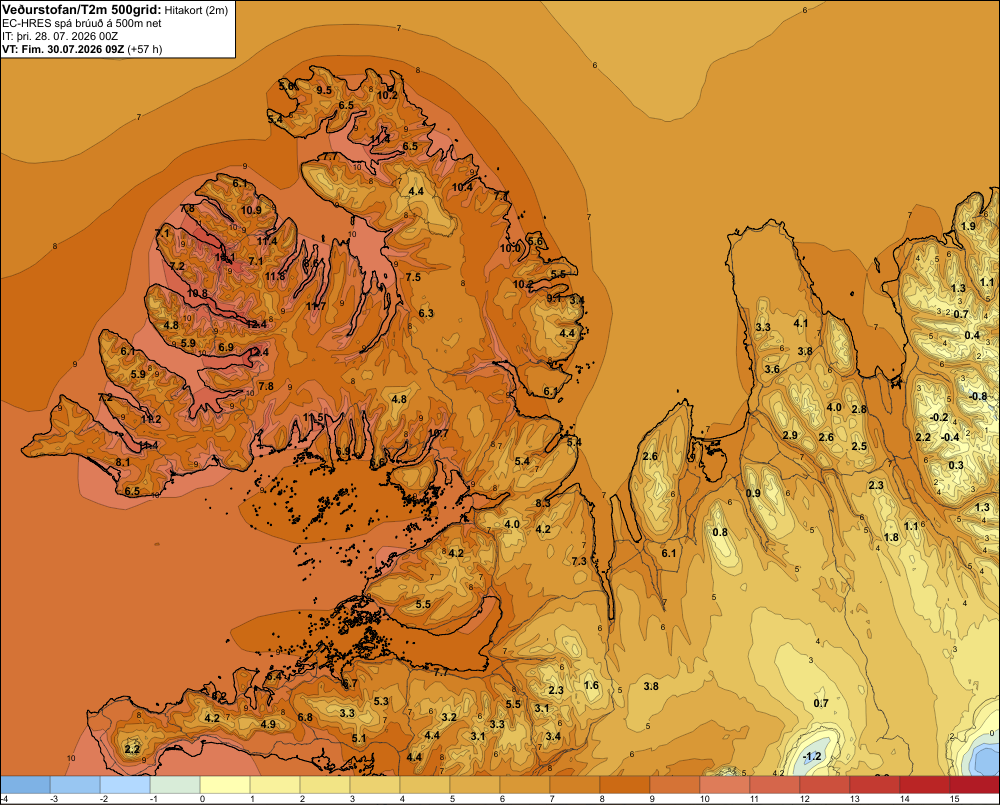
Task: Pick the pale green -1 to 0 swatch
Action: (x=175, y=785)
